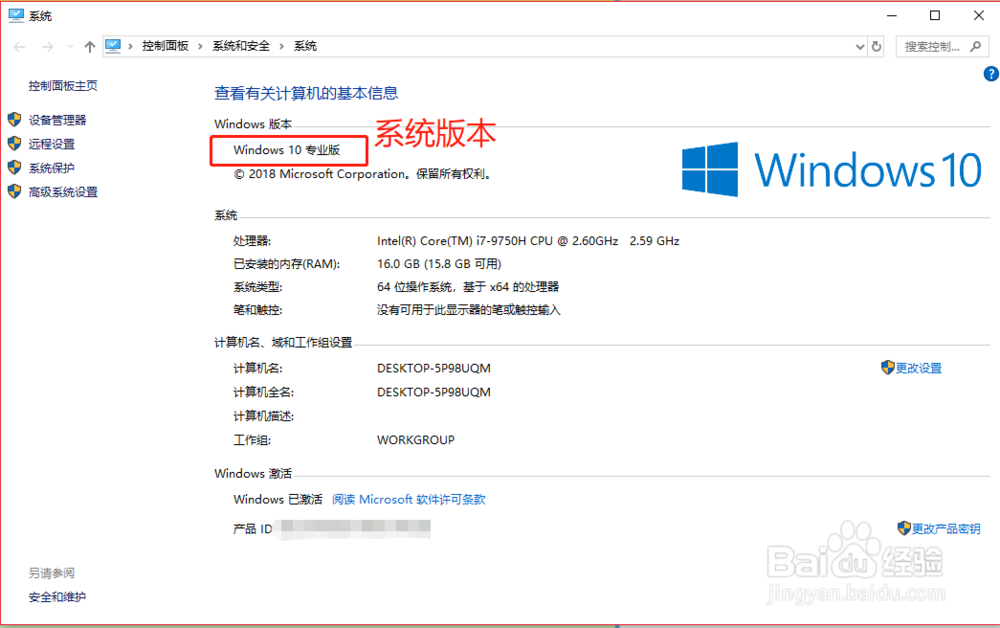Click shield icon next to 系统保护
1000x628 pixels.
(15, 168)
